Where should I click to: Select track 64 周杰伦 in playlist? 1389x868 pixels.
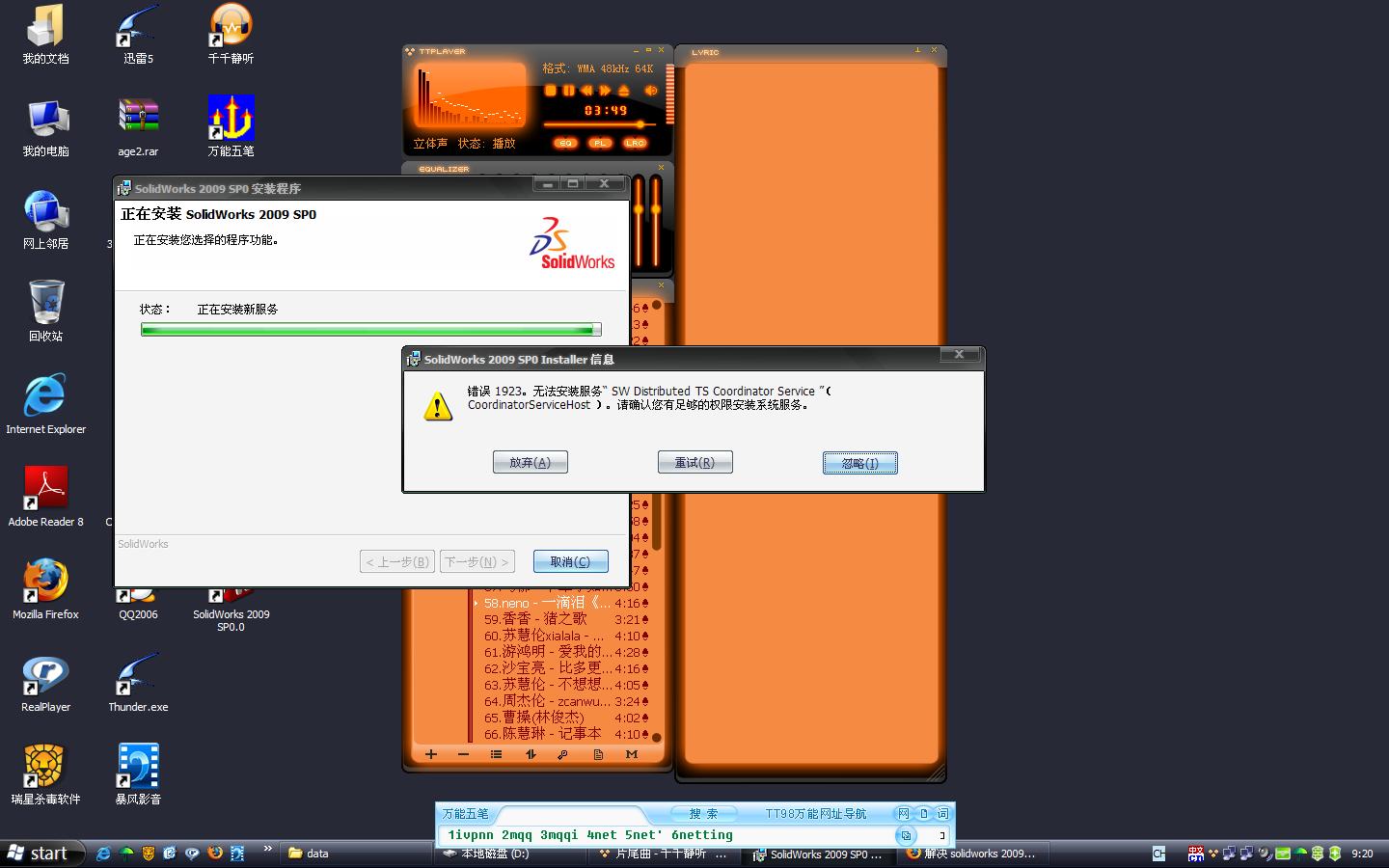point(565,701)
